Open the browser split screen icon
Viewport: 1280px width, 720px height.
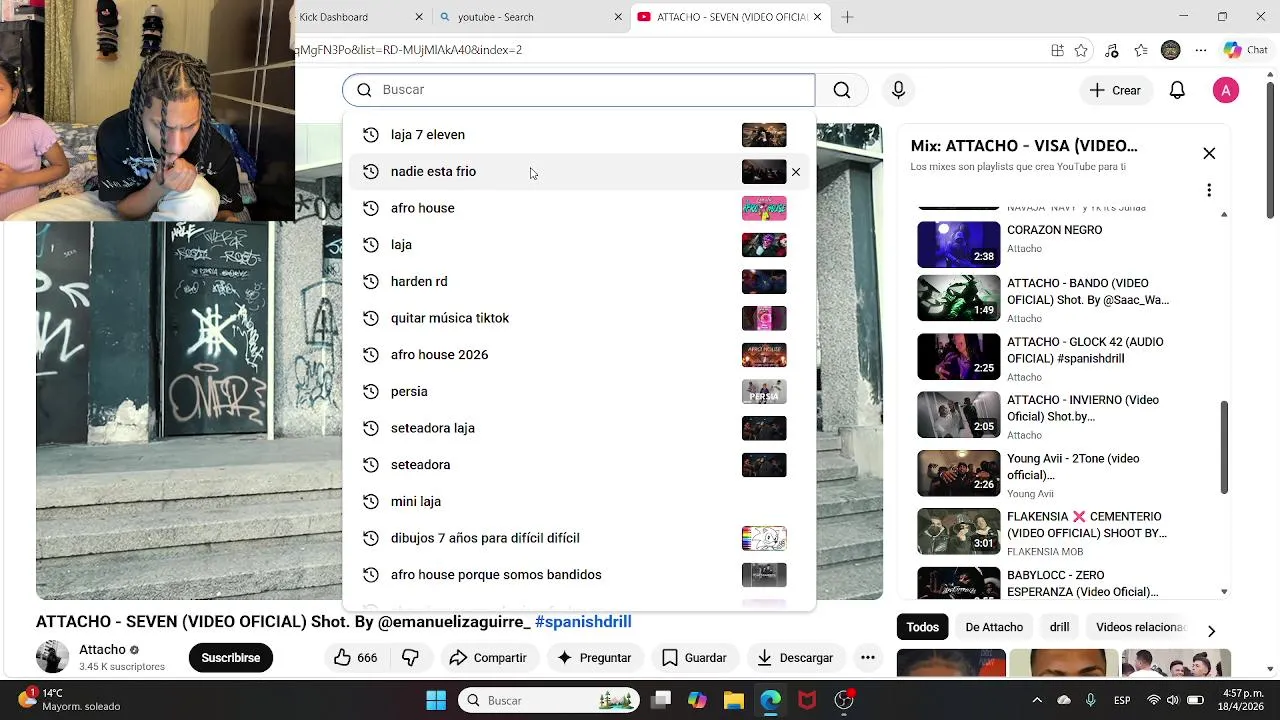click(x=1057, y=50)
